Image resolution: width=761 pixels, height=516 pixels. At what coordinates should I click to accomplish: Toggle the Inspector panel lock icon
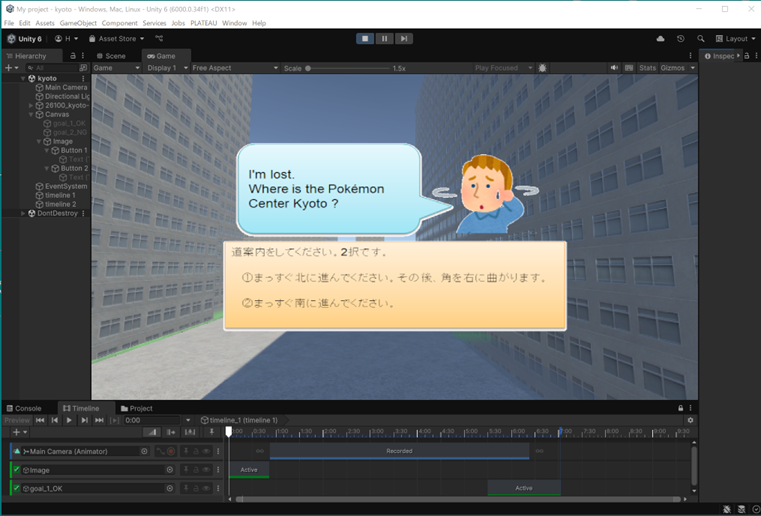(747, 56)
